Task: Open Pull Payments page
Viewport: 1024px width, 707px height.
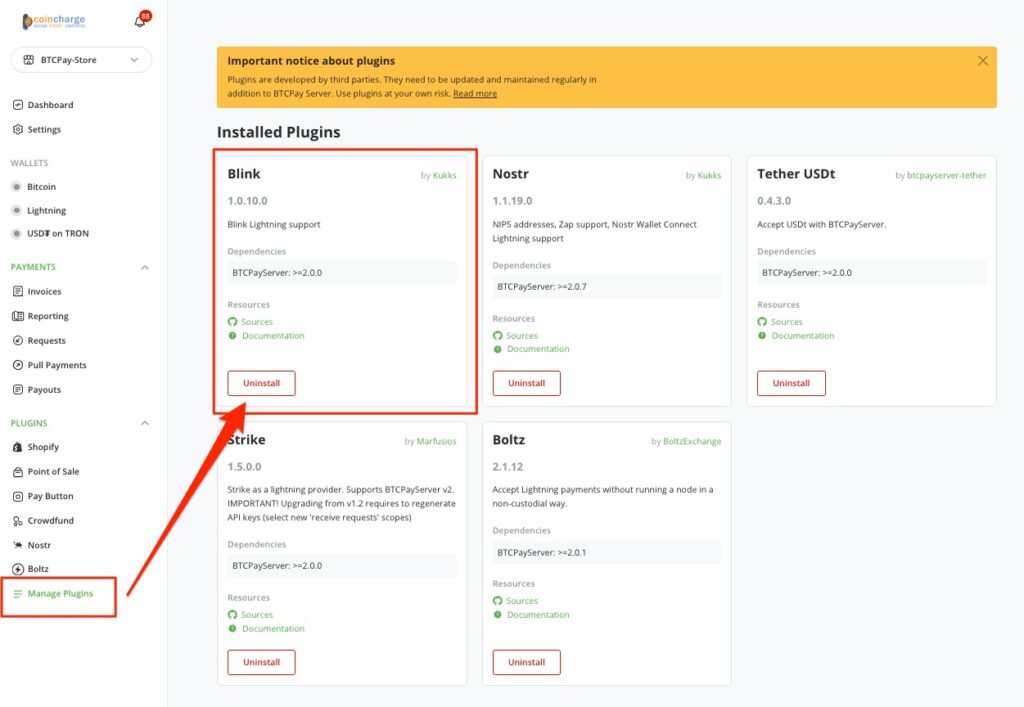Action: coord(57,365)
